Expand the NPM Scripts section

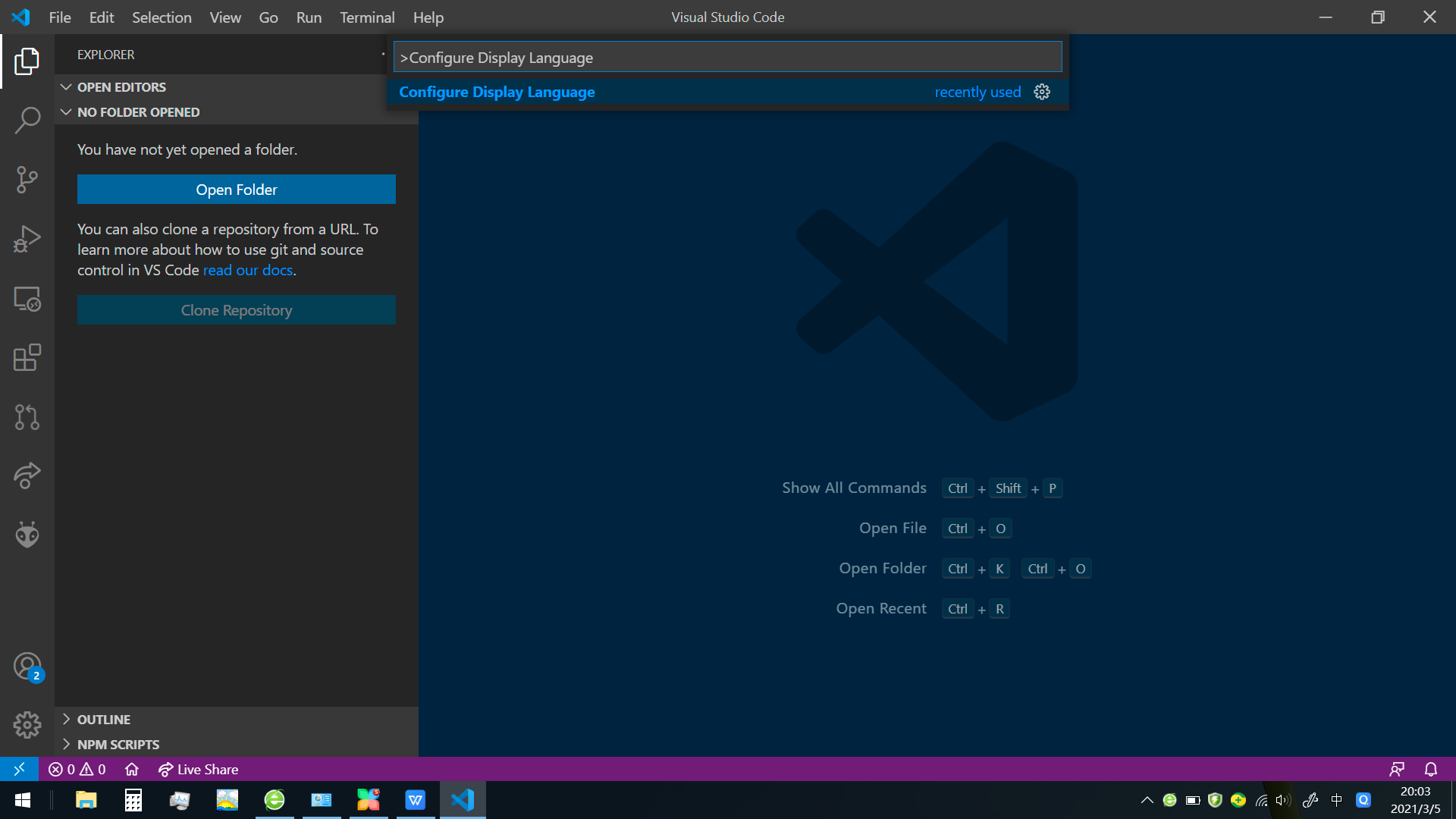(x=237, y=745)
